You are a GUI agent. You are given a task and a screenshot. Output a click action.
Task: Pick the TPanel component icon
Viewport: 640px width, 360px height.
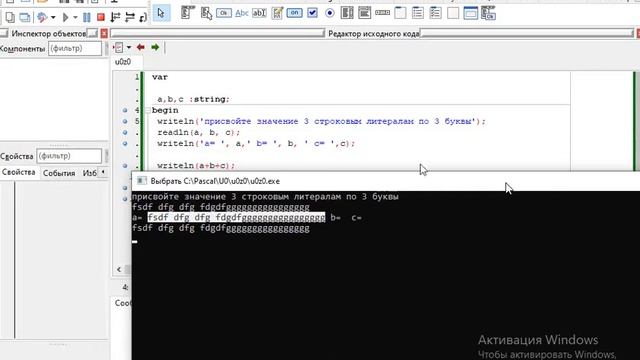453,13
